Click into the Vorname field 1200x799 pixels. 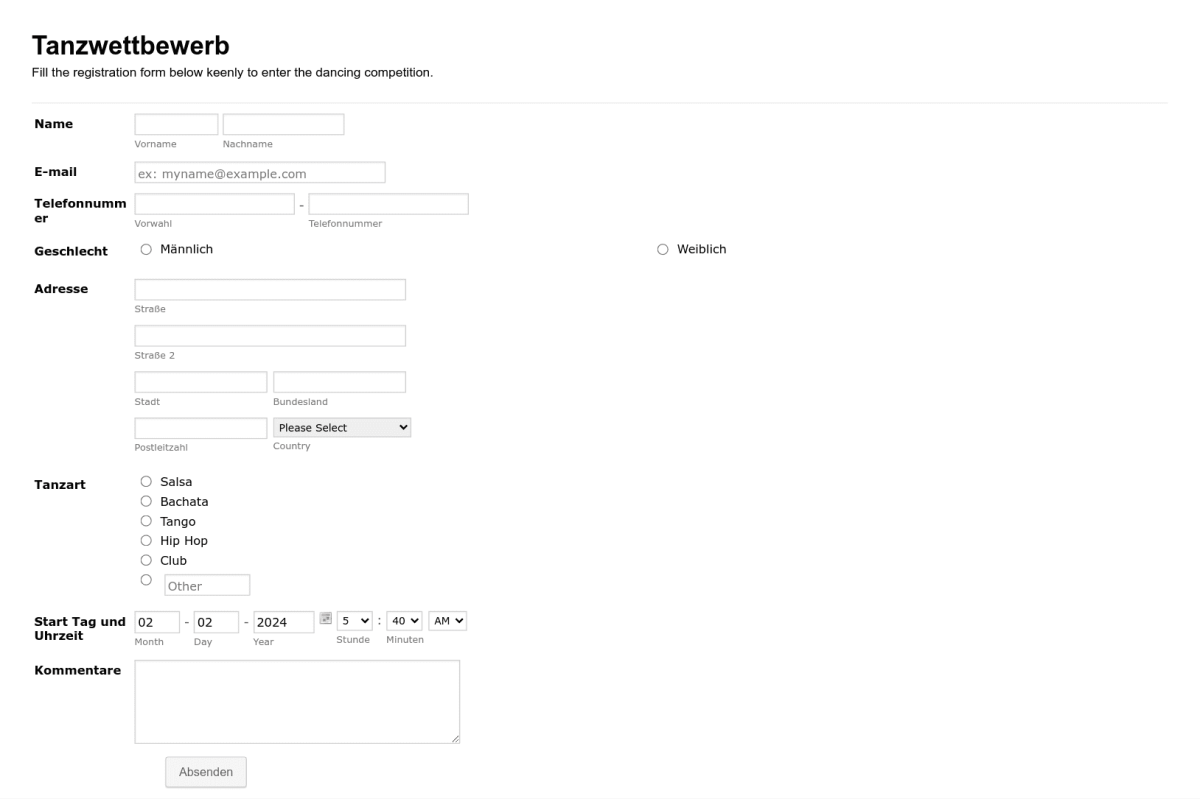pyautogui.click(x=176, y=123)
